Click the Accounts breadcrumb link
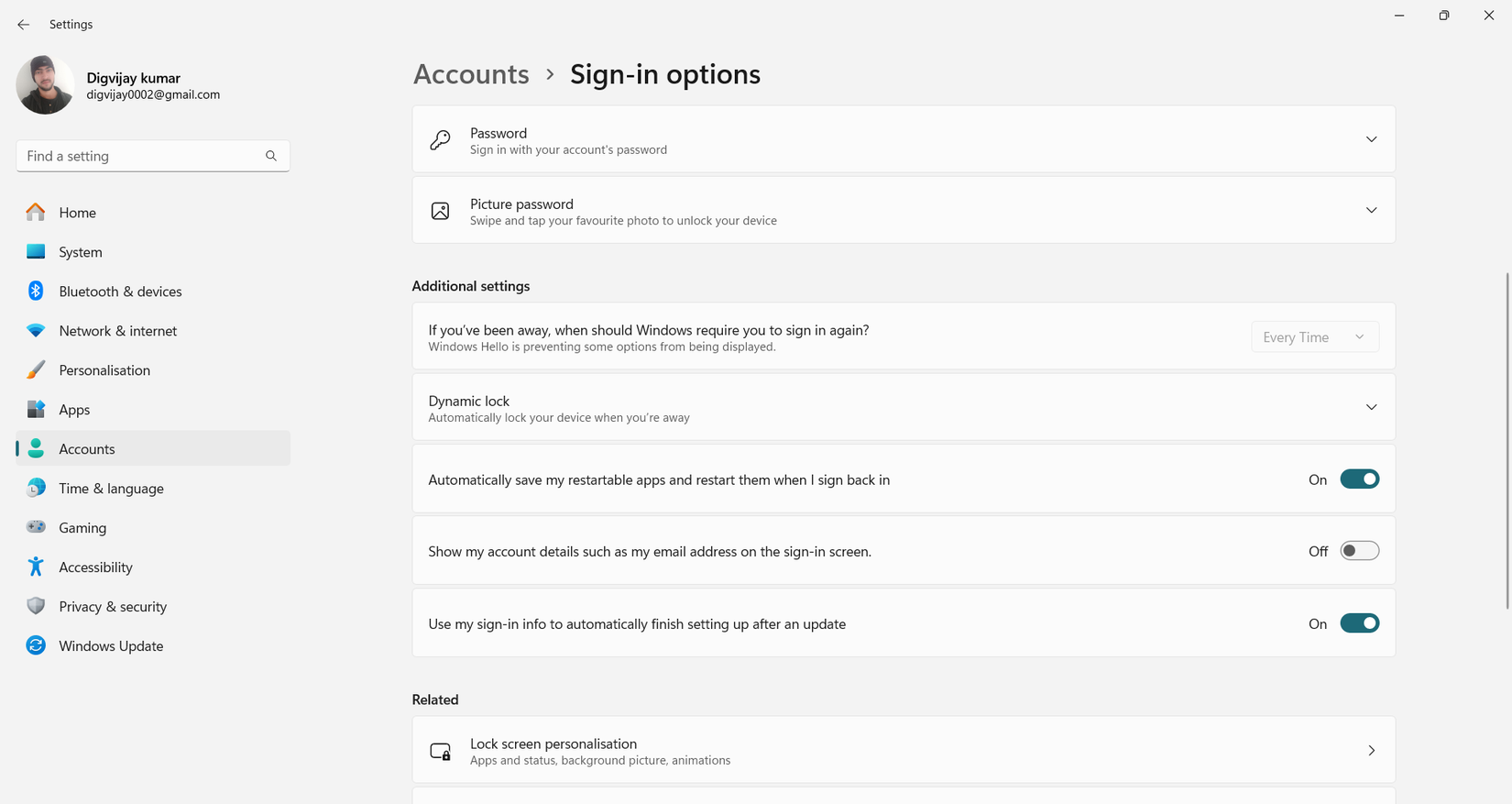 [471, 74]
